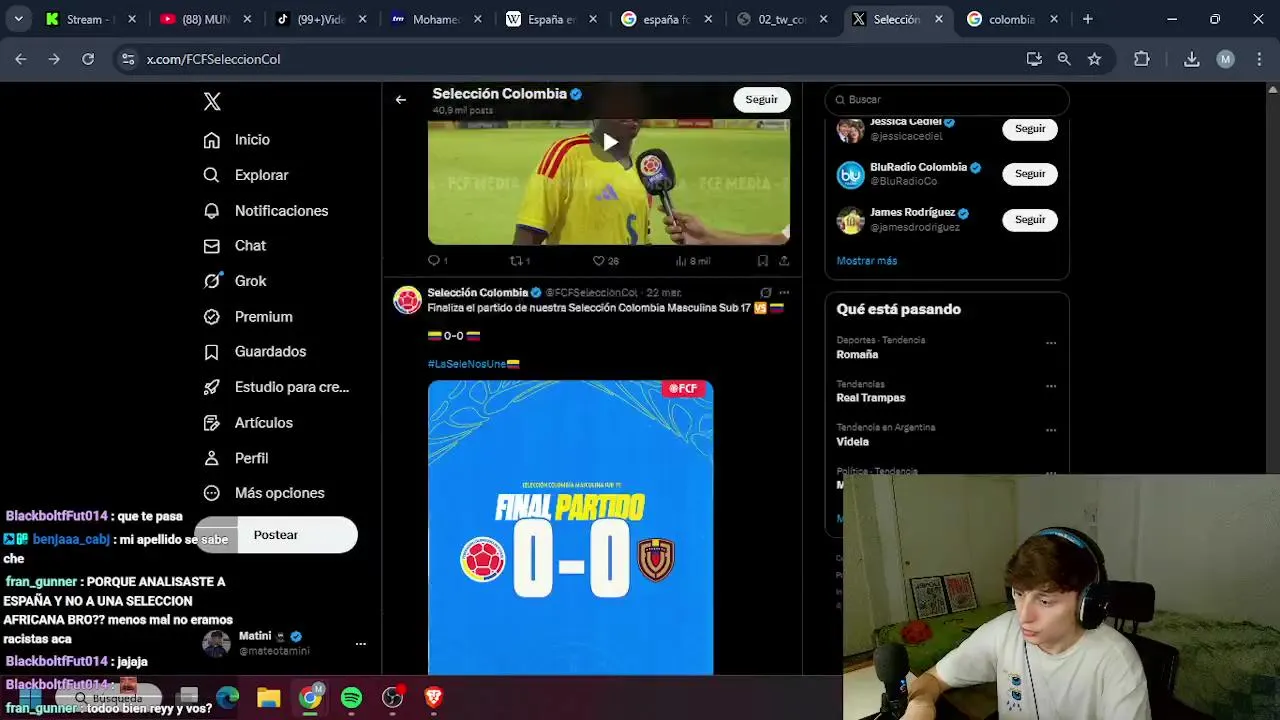Open the Chat envelope icon

point(212,246)
